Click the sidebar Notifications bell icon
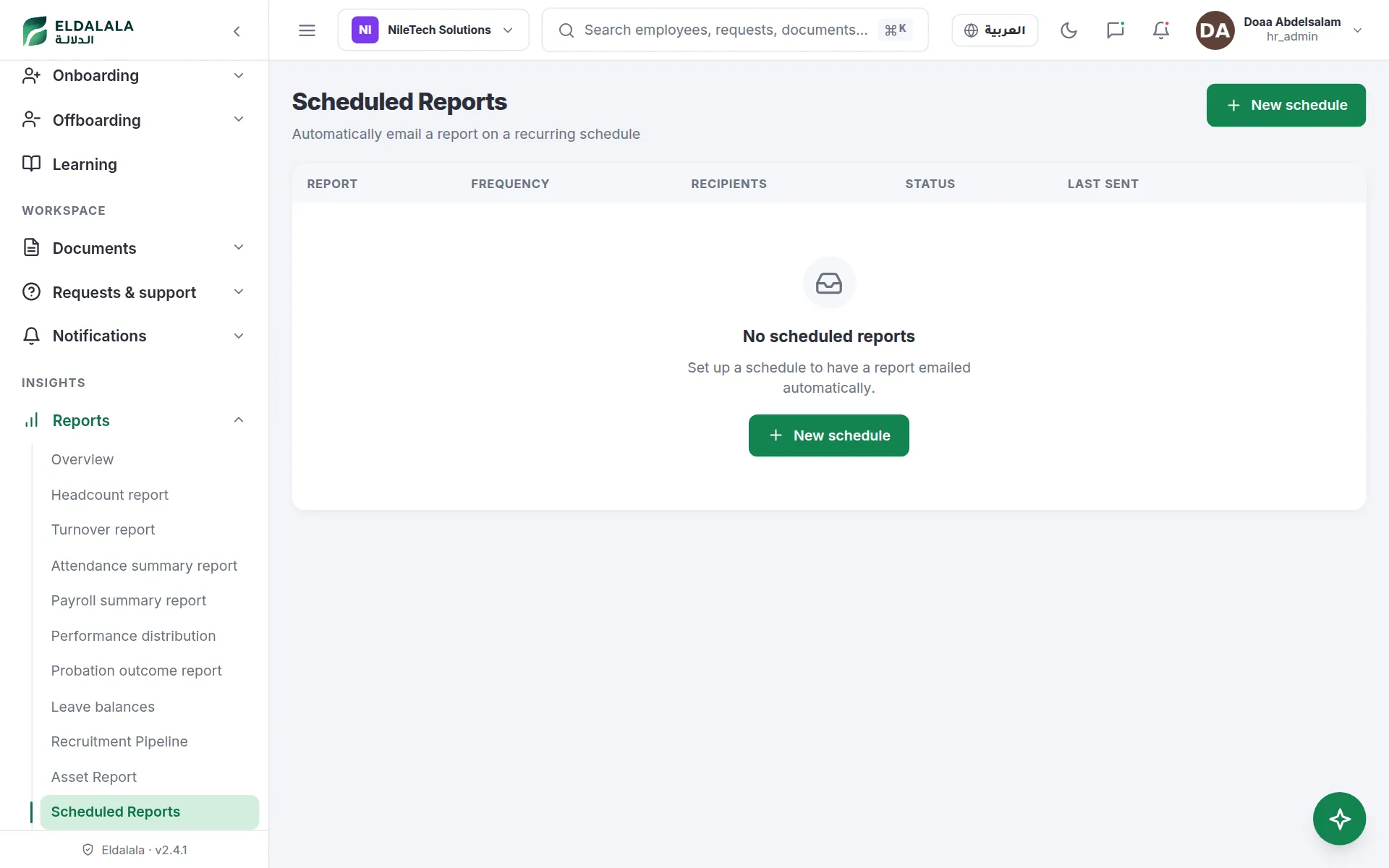 point(31,336)
